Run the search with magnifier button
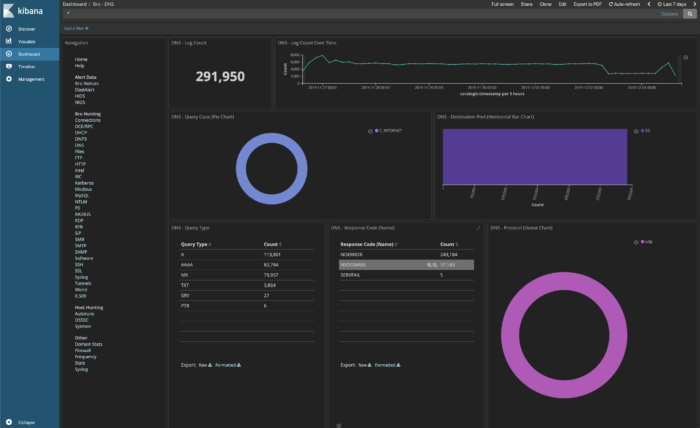 pos(690,14)
